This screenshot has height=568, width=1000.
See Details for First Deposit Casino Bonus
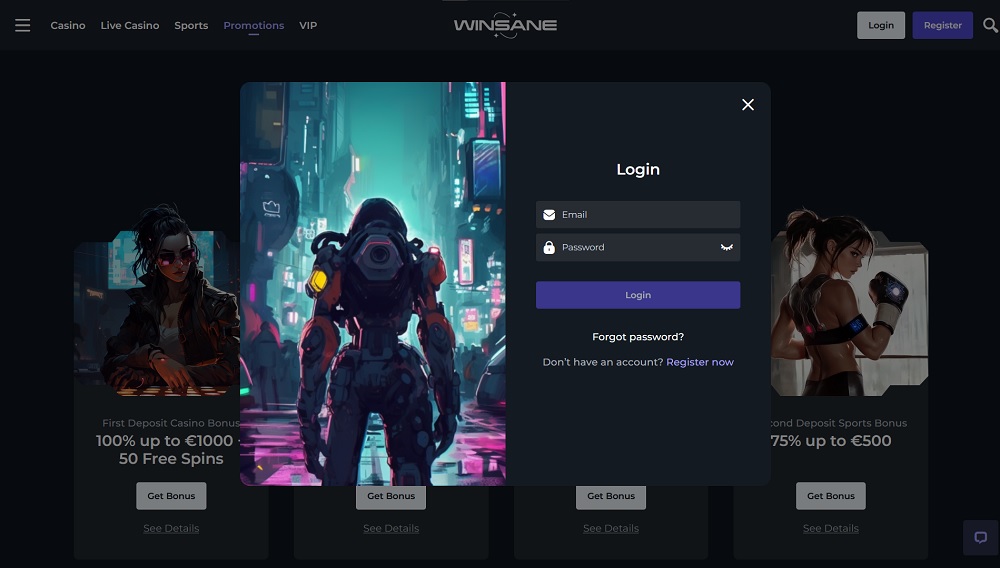pos(171,528)
